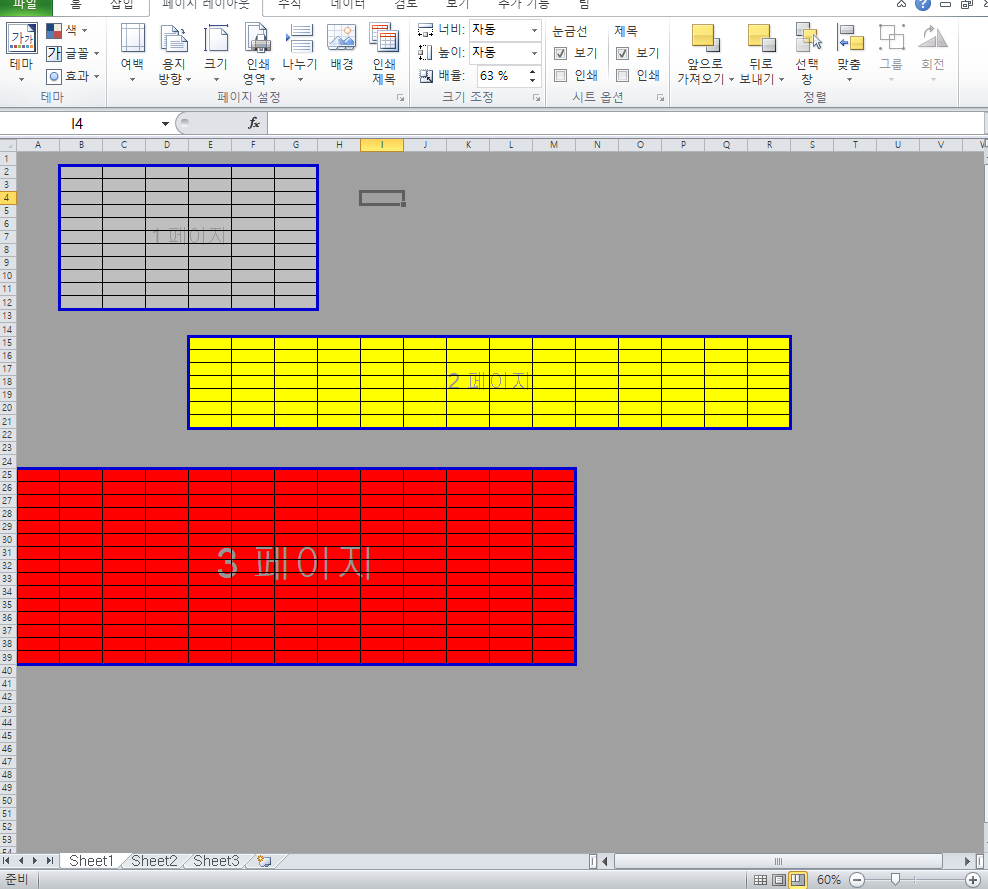This screenshot has width=988, height=889.
Task: Open 크기 조정 dialog launcher
Action: click(x=536, y=98)
